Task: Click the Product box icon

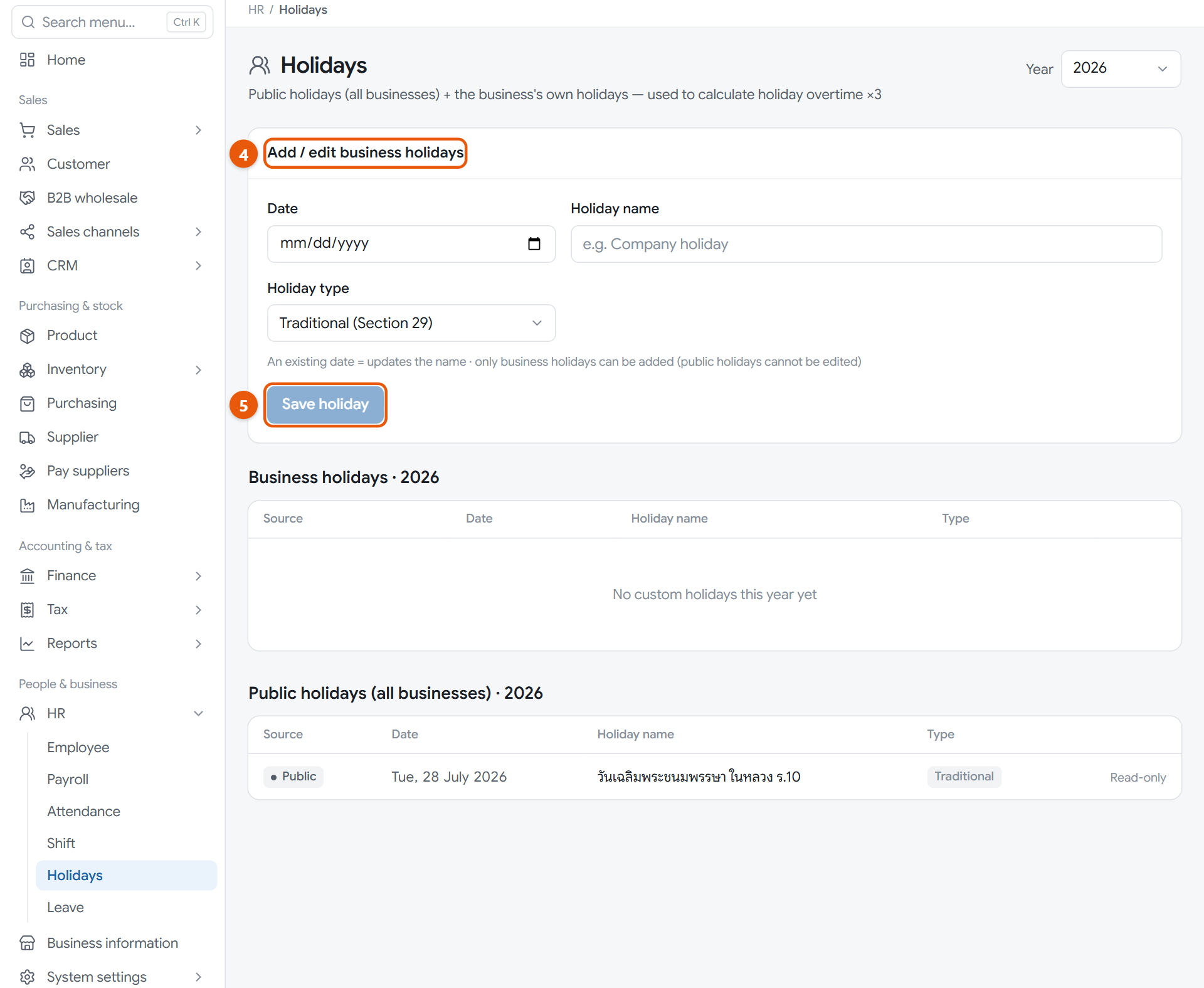Action: [27, 336]
